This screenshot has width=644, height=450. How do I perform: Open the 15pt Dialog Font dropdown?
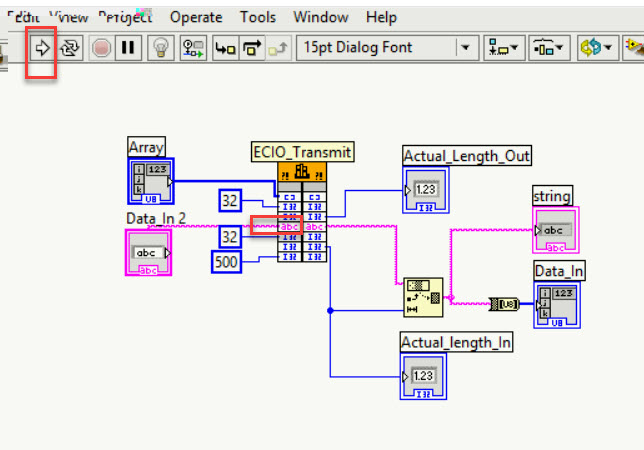387,48
